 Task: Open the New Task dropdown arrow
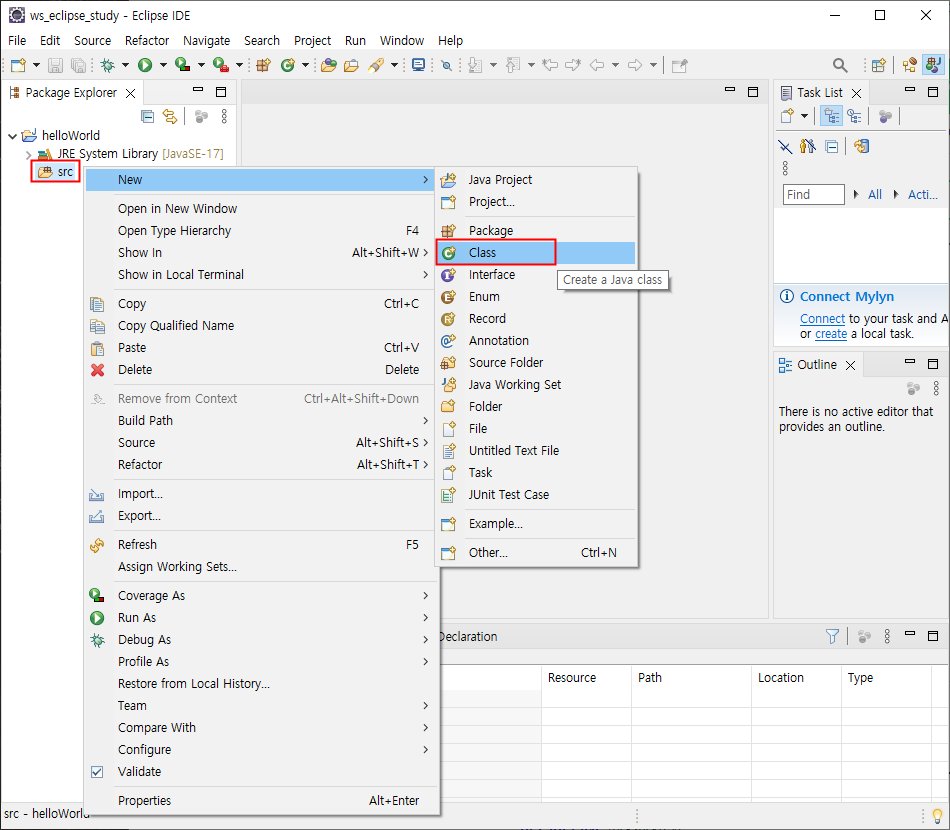pyautogui.click(x=805, y=116)
